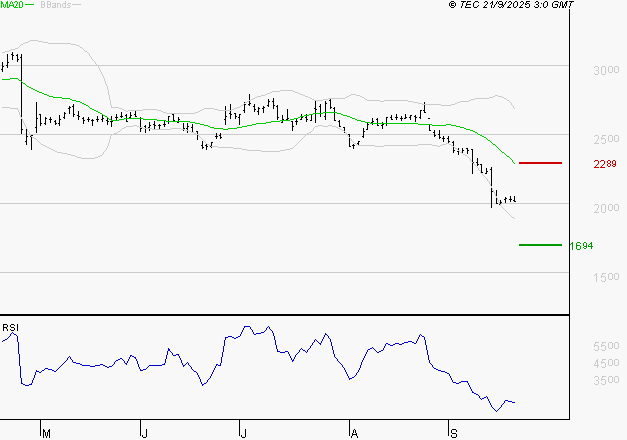This screenshot has height=440, width=627.
Task: Click the M month marker on time axis
Action: (x=46, y=434)
